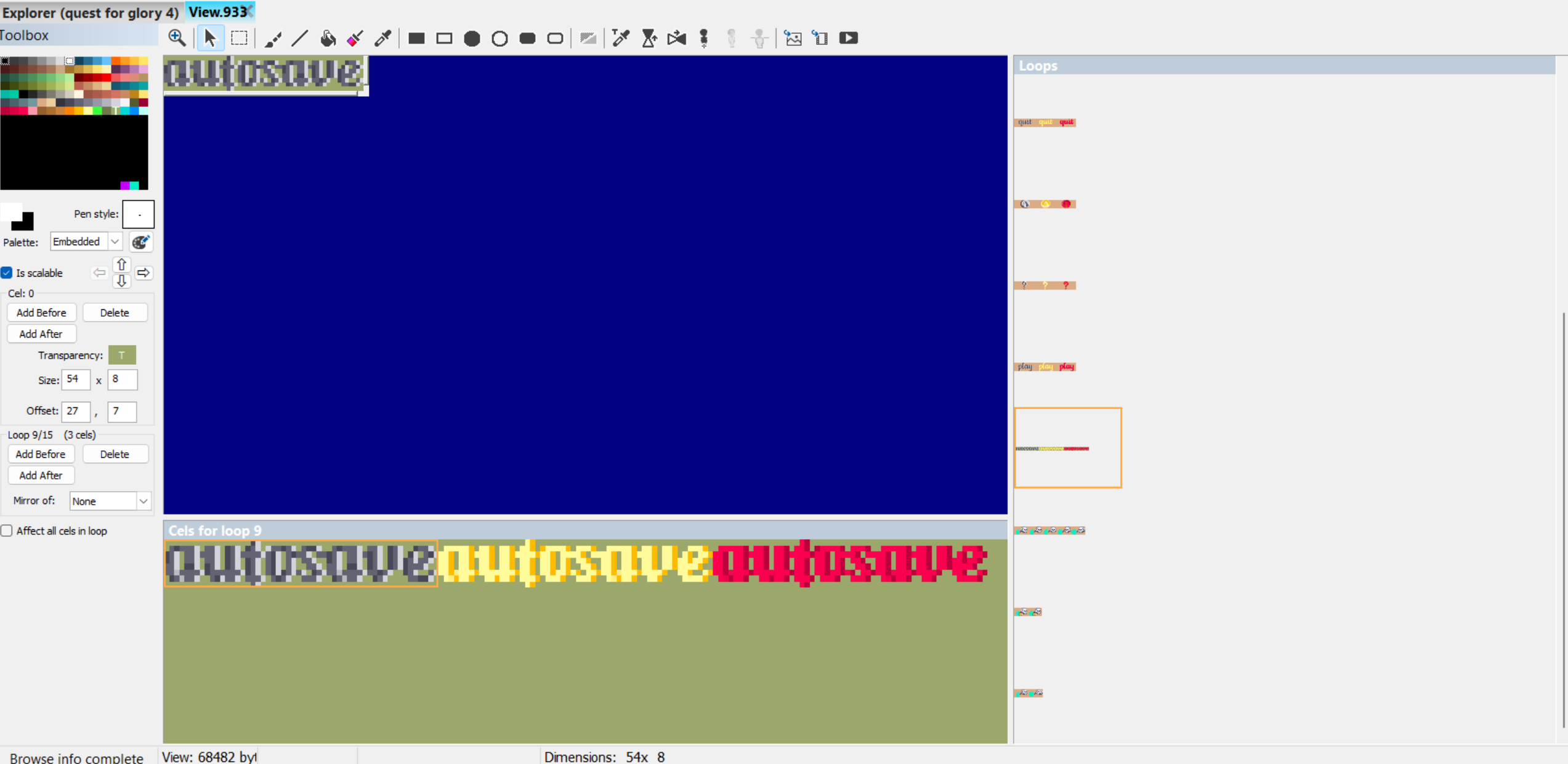
Task: Choose the dashed rectangular selection tool
Action: (x=239, y=38)
